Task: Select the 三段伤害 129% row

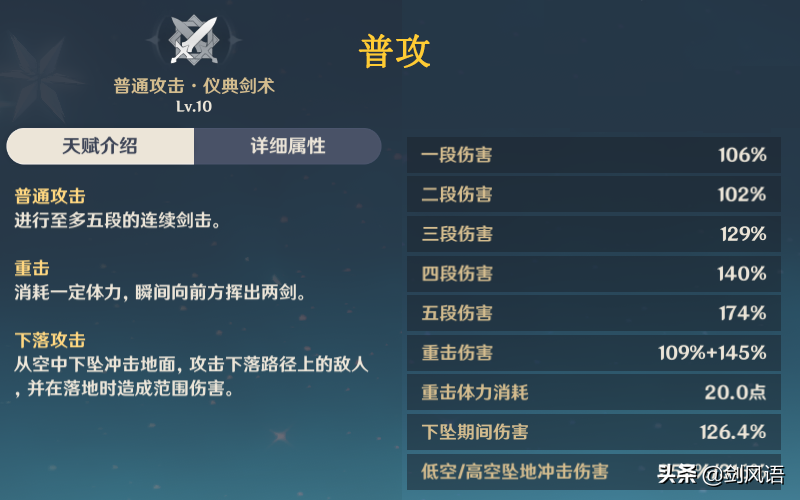Action: 594,234
